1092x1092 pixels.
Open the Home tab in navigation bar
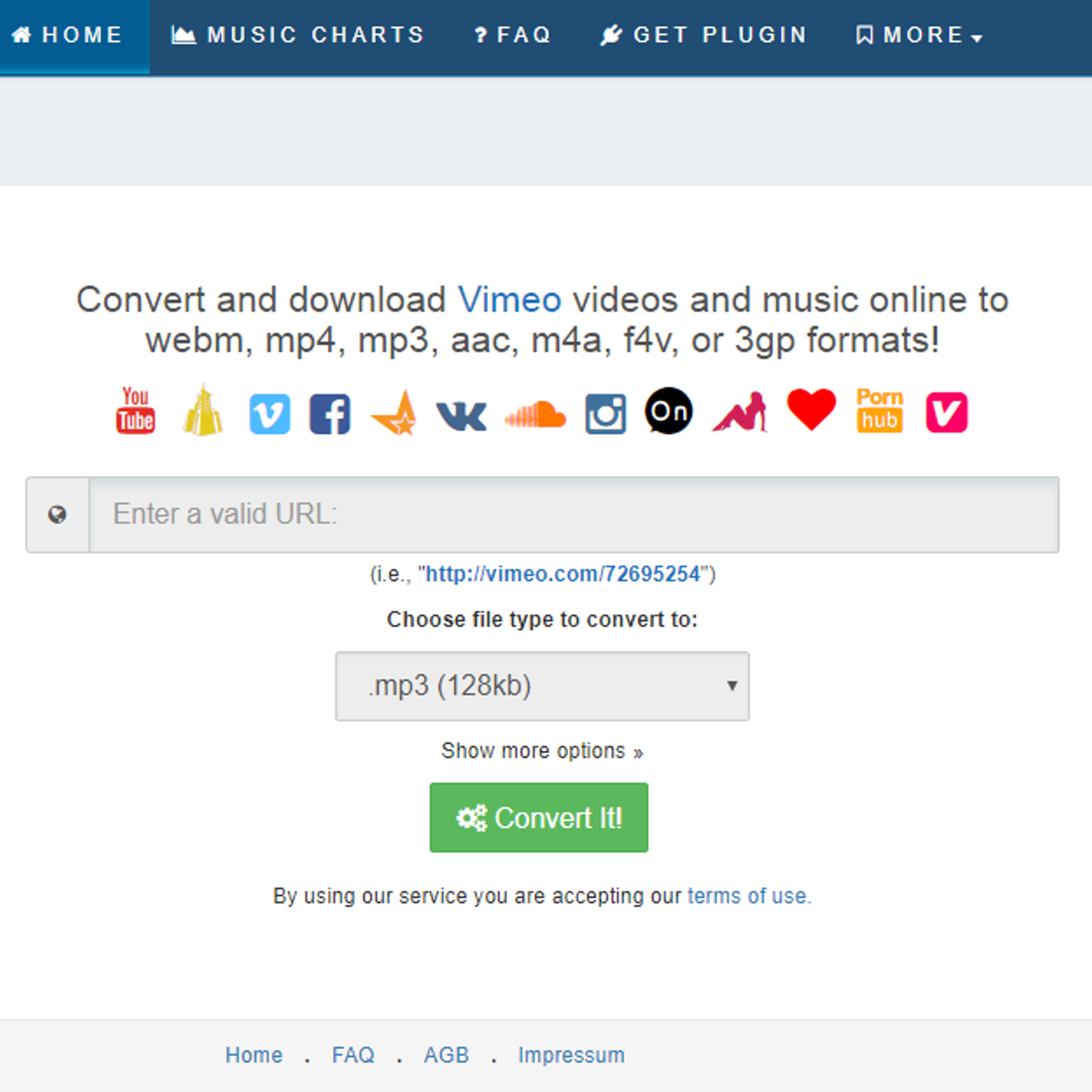click(x=74, y=36)
